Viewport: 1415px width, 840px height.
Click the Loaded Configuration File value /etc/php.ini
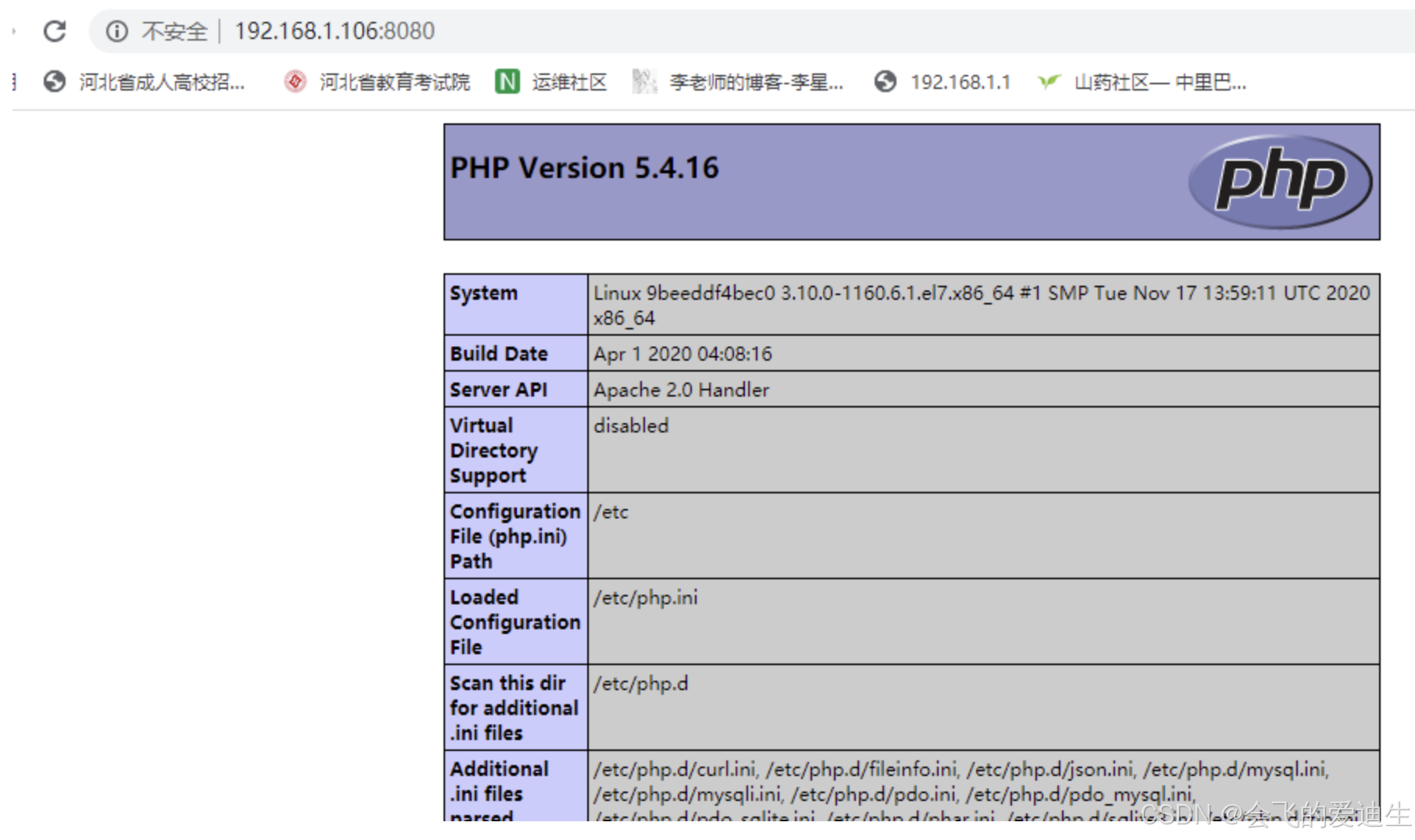click(646, 598)
